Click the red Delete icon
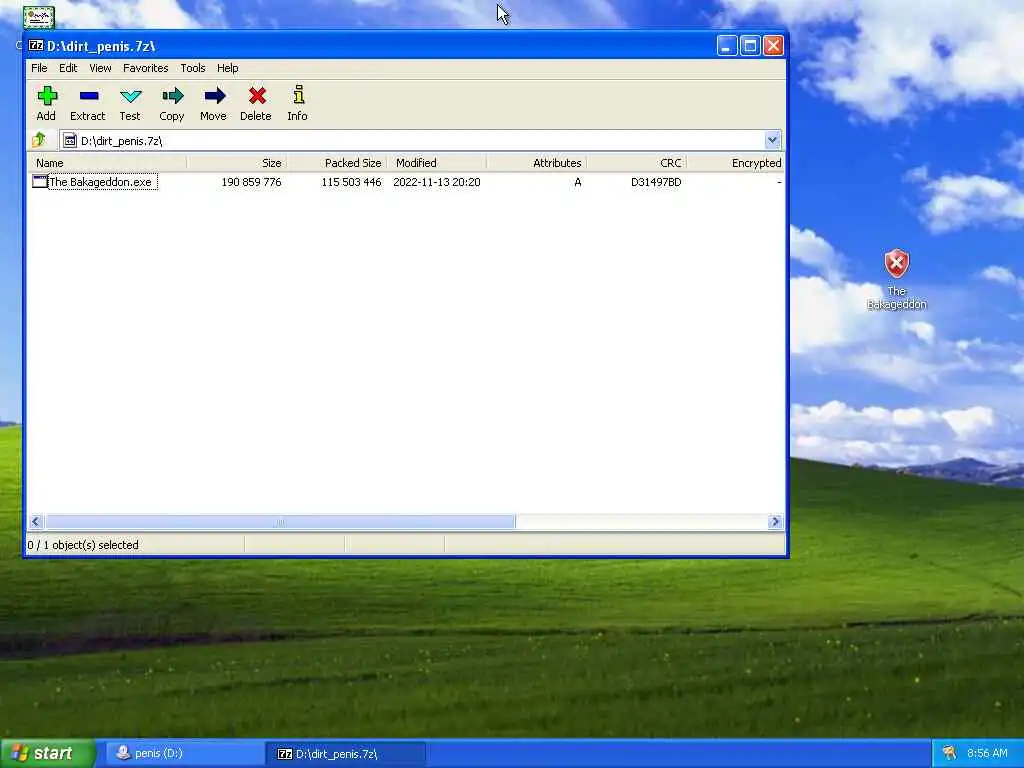 (x=257, y=97)
